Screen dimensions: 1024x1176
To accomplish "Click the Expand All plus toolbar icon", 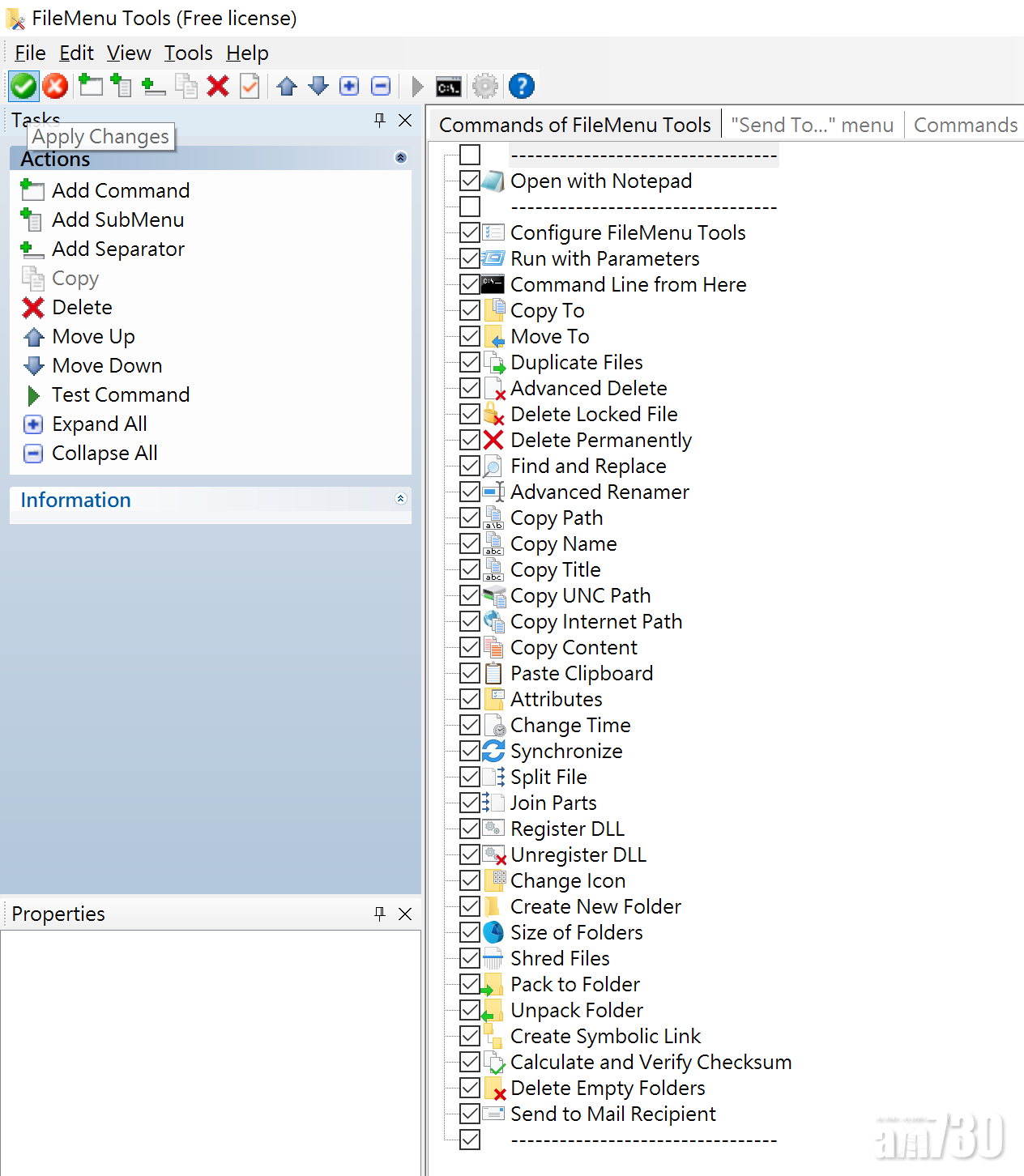I will pyautogui.click(x=349, y=86).
